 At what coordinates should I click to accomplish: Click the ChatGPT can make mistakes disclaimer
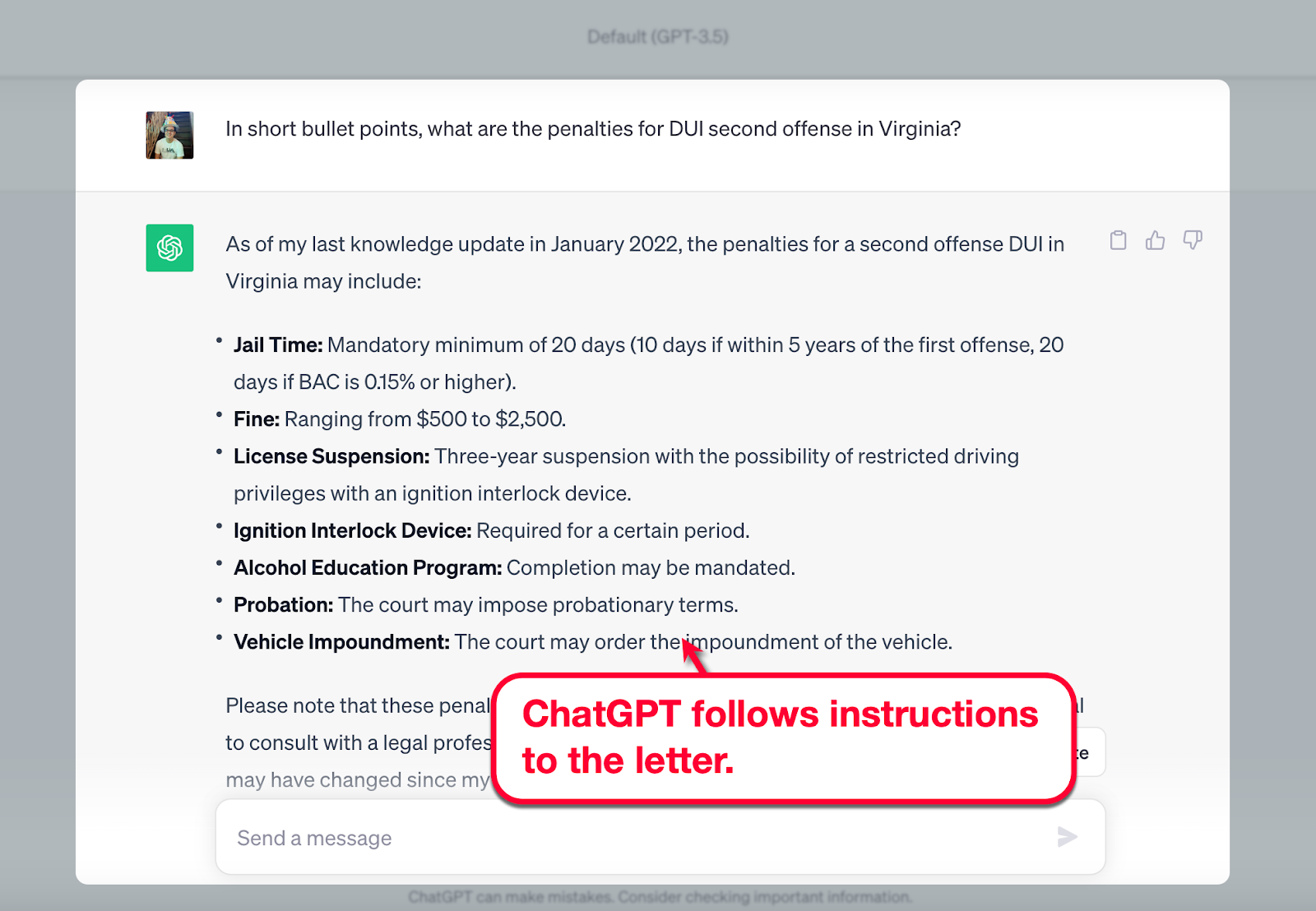pyautogui.click(x=660, y=896)
